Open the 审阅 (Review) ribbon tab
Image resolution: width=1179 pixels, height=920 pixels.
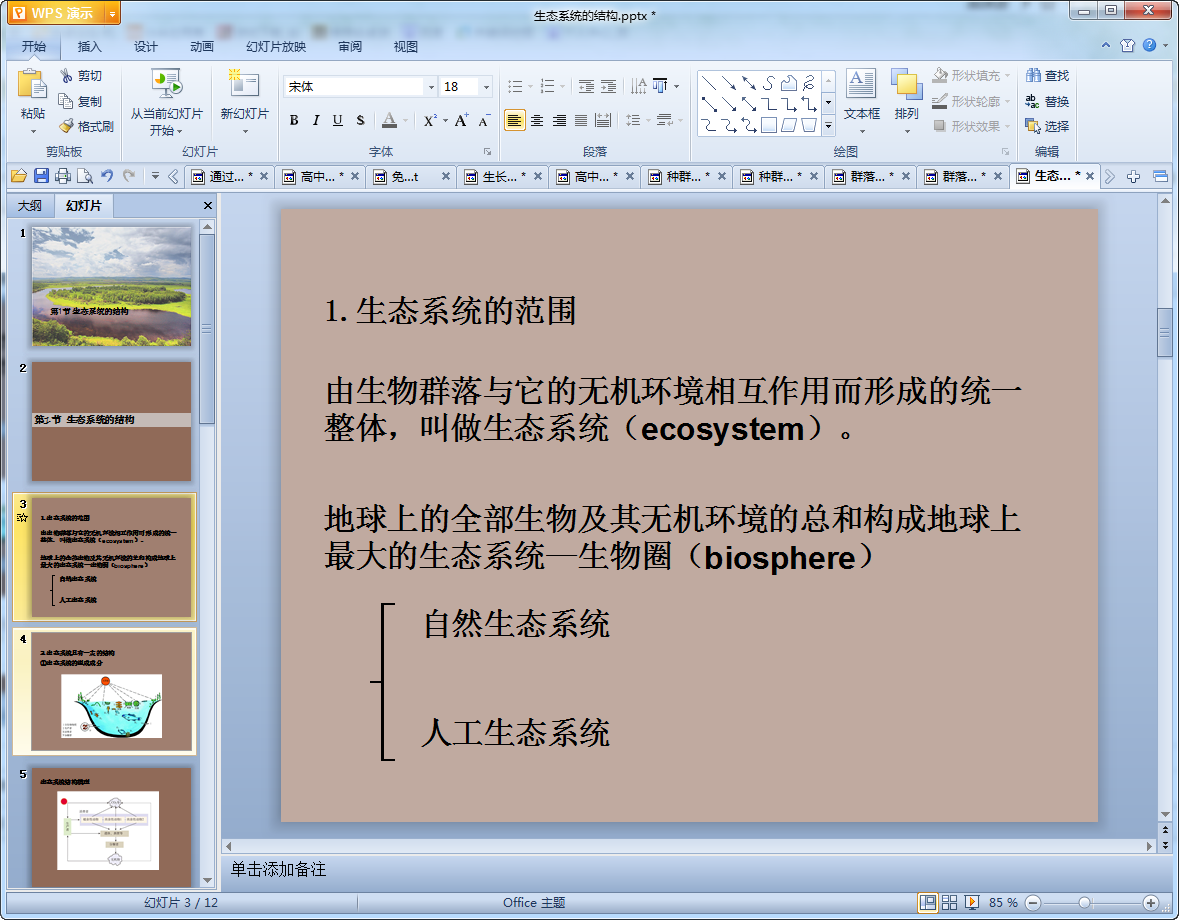pyautogui.click(x=350, y=47)
